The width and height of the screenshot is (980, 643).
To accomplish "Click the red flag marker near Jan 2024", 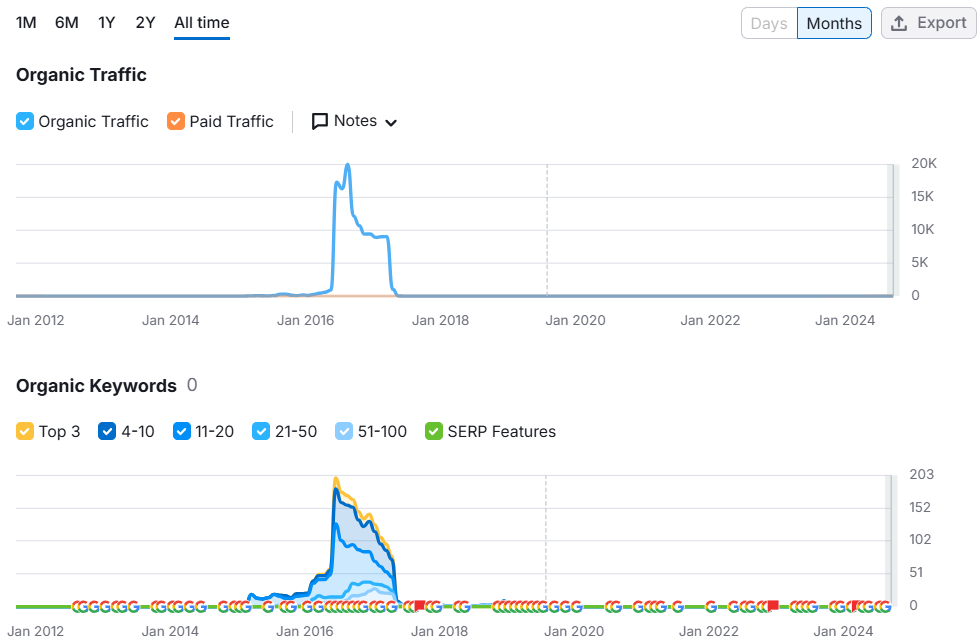I will pyautogui.click(x=856, y=606).
